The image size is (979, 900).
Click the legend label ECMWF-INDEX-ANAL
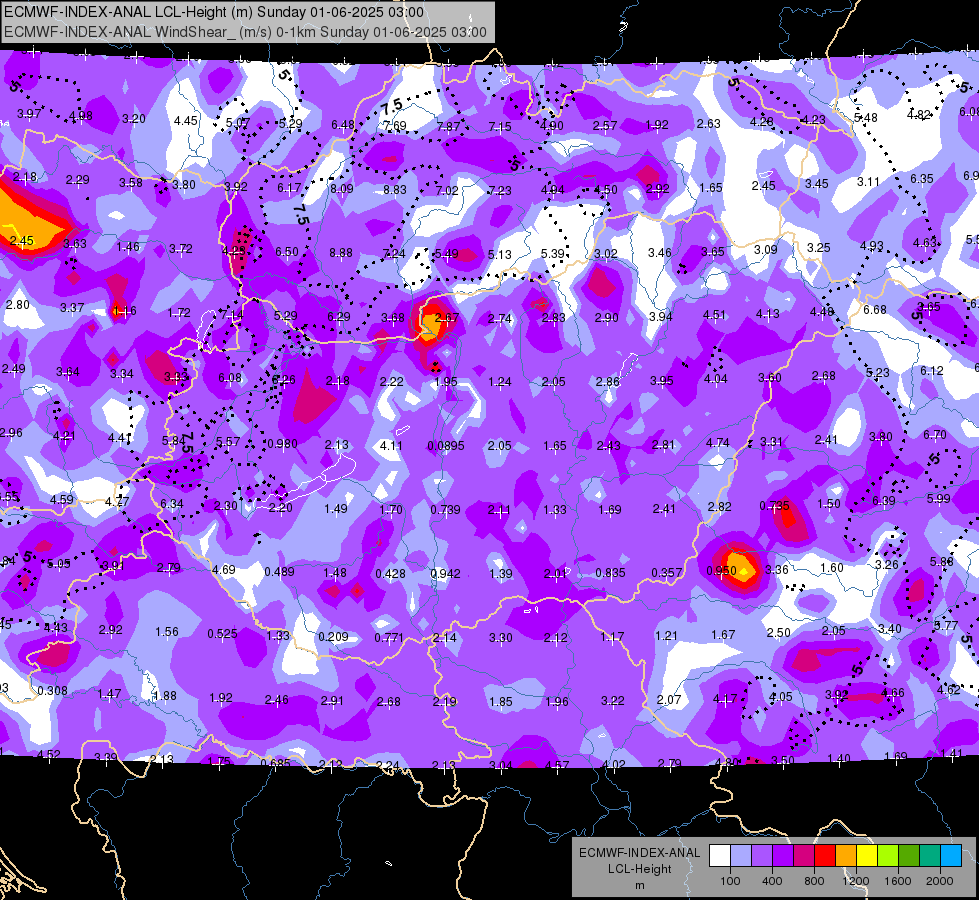tap(639, 853)
